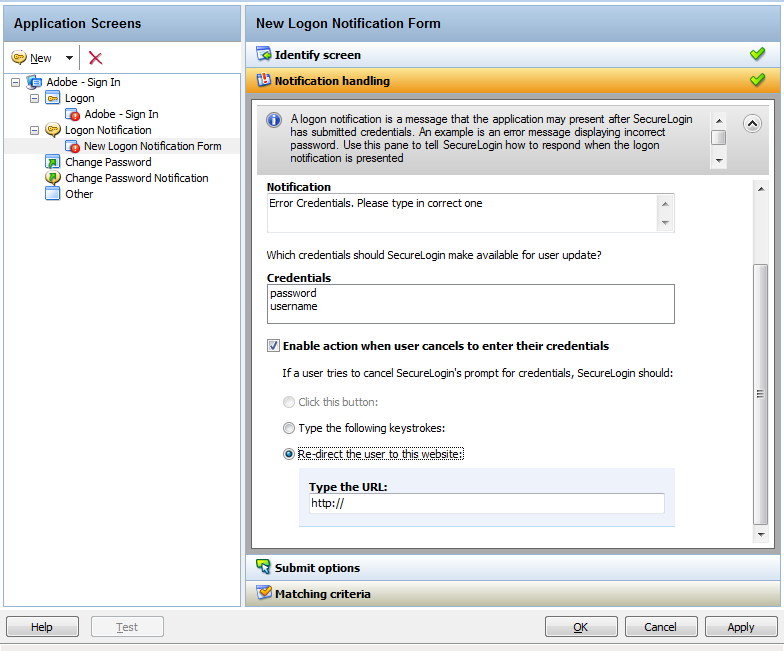
Task: Select Adobe - Sign In root tree item
Action: pos(83,82)
